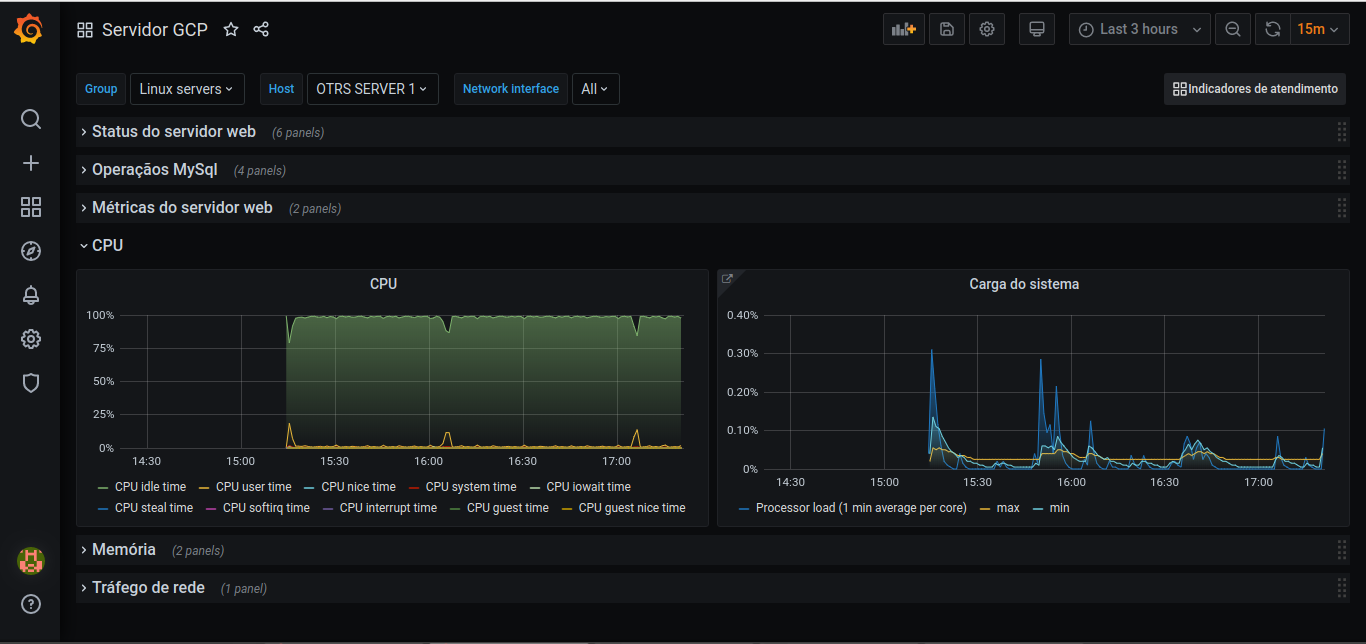Open the share dashboard dialog
Viewport: 1366px width, 644px height.
pyautogui.click(x=261, y=29)
